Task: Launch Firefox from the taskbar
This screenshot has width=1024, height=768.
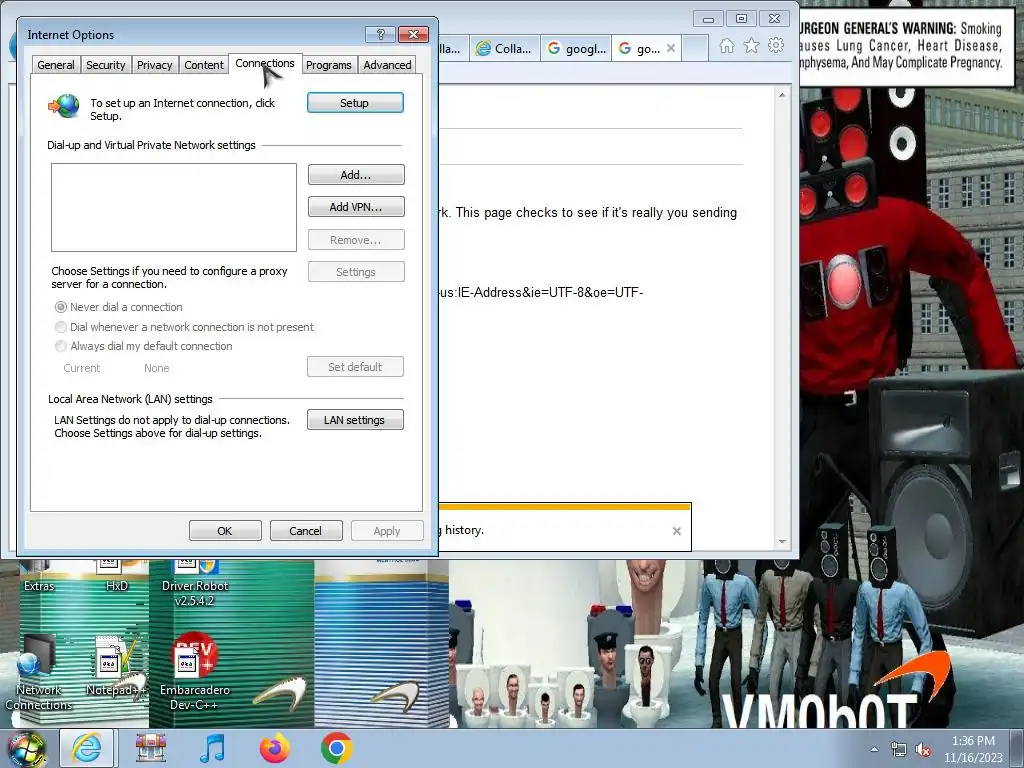Action: [274, 748]
